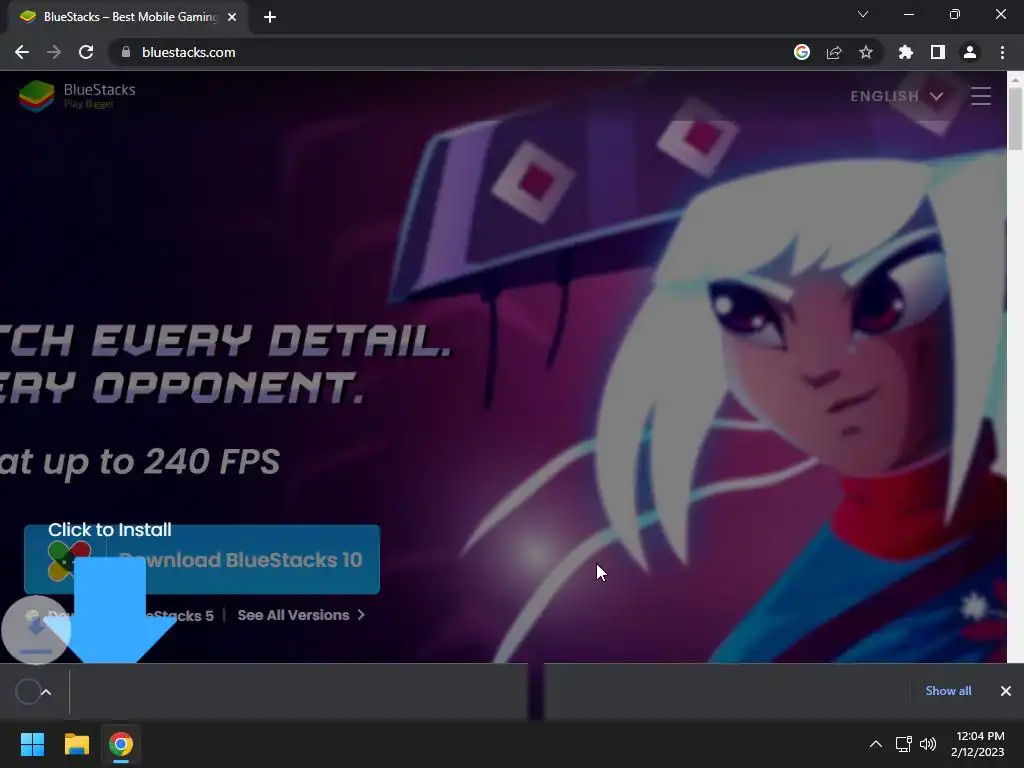Viewport: 1024px width, 768px height.
Task: Open the ENGLISH language dropdown
Action: coord(897,96)
